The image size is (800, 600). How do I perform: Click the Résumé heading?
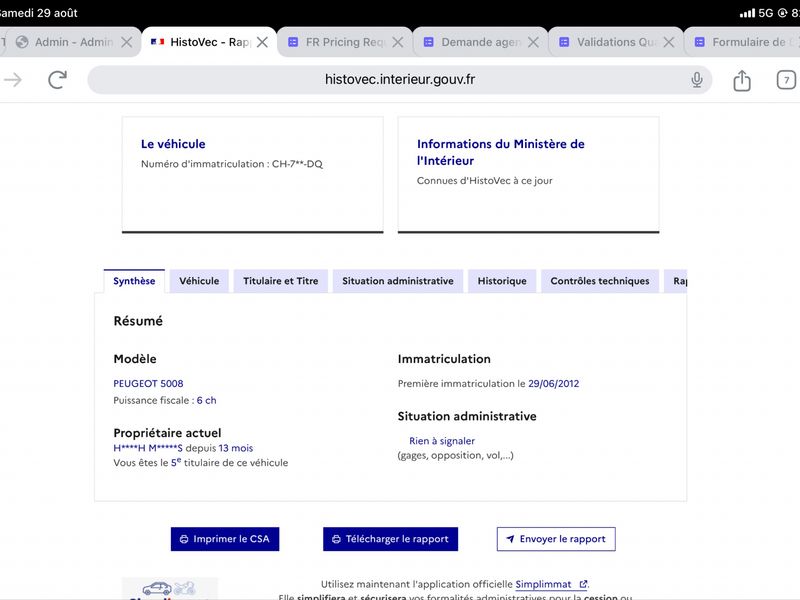[138, 321]
